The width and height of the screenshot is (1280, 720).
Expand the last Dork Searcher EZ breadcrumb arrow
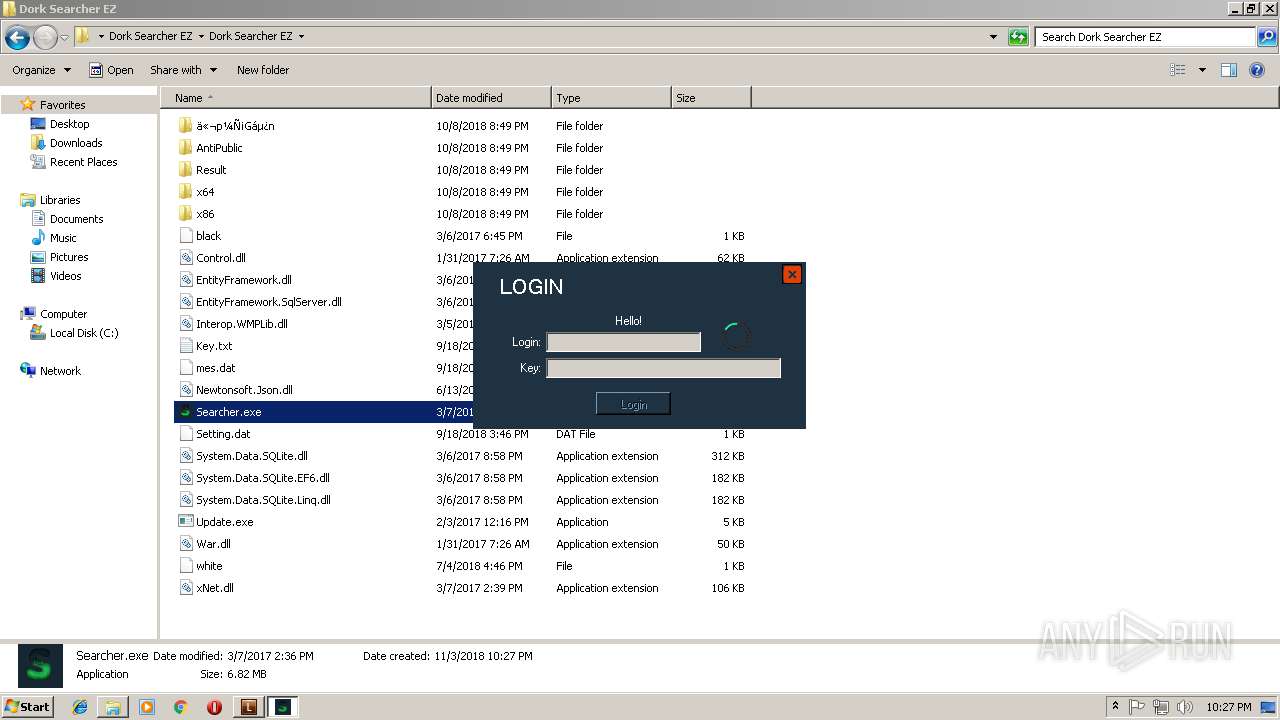pos(301,37)
